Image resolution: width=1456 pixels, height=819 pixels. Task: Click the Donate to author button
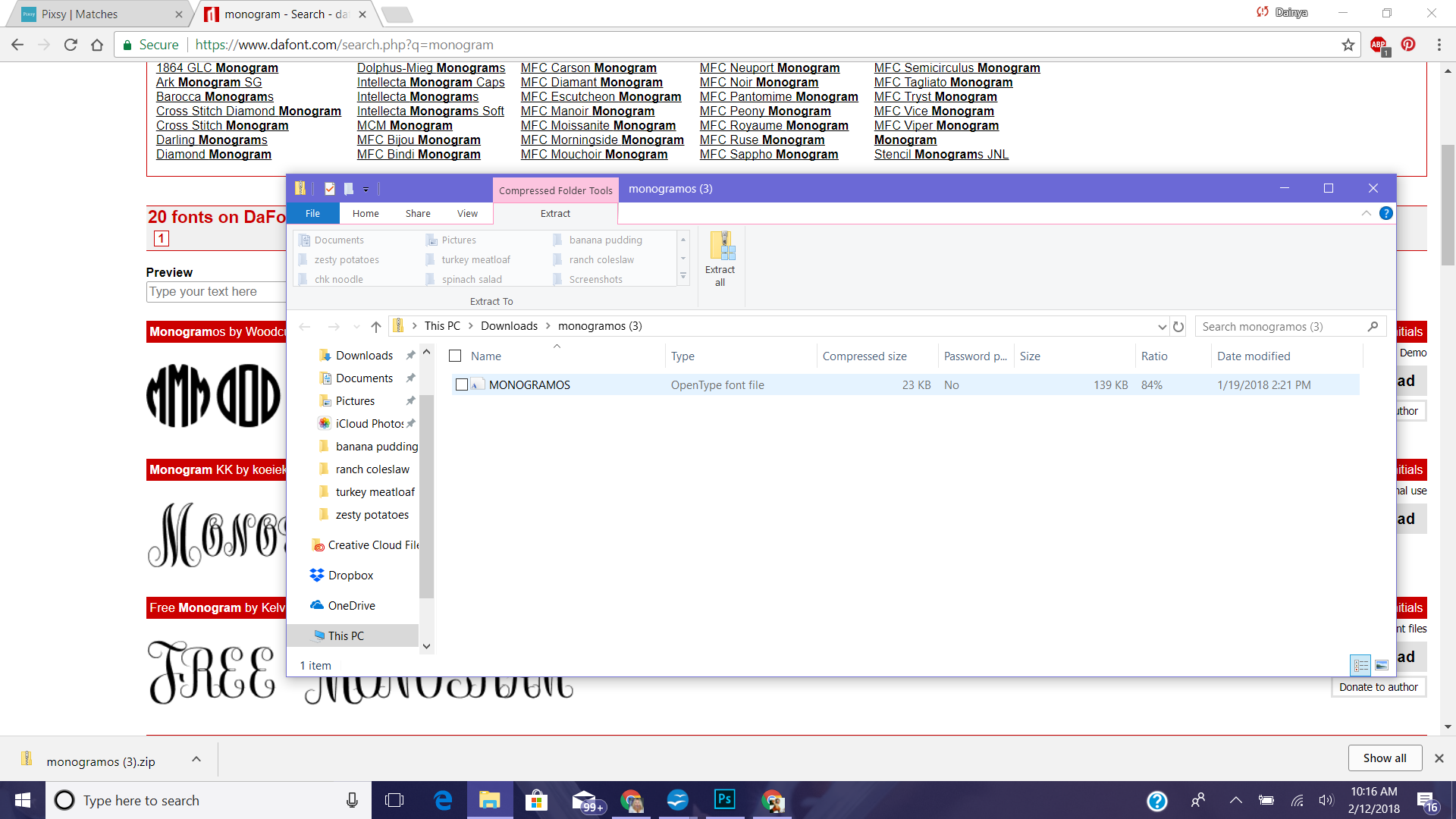(x=1378, y=687)
